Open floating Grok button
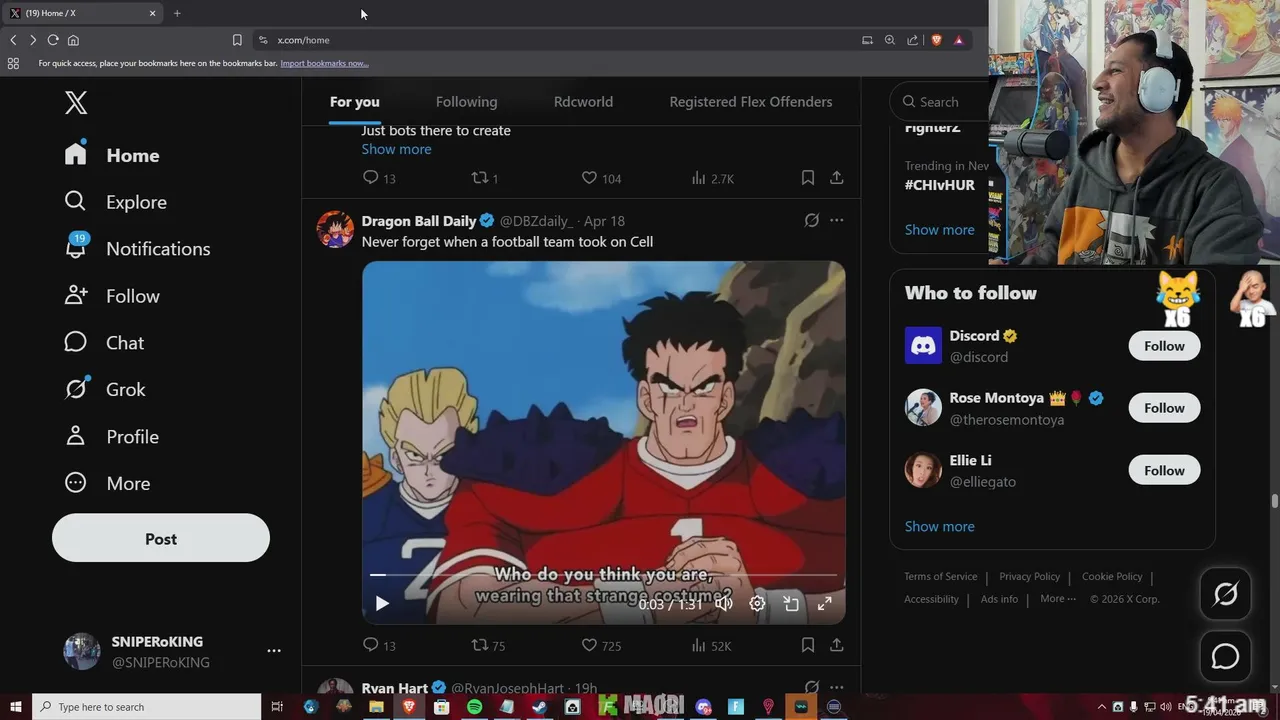Screen dimensions: 1280x720 (1225, 594)
